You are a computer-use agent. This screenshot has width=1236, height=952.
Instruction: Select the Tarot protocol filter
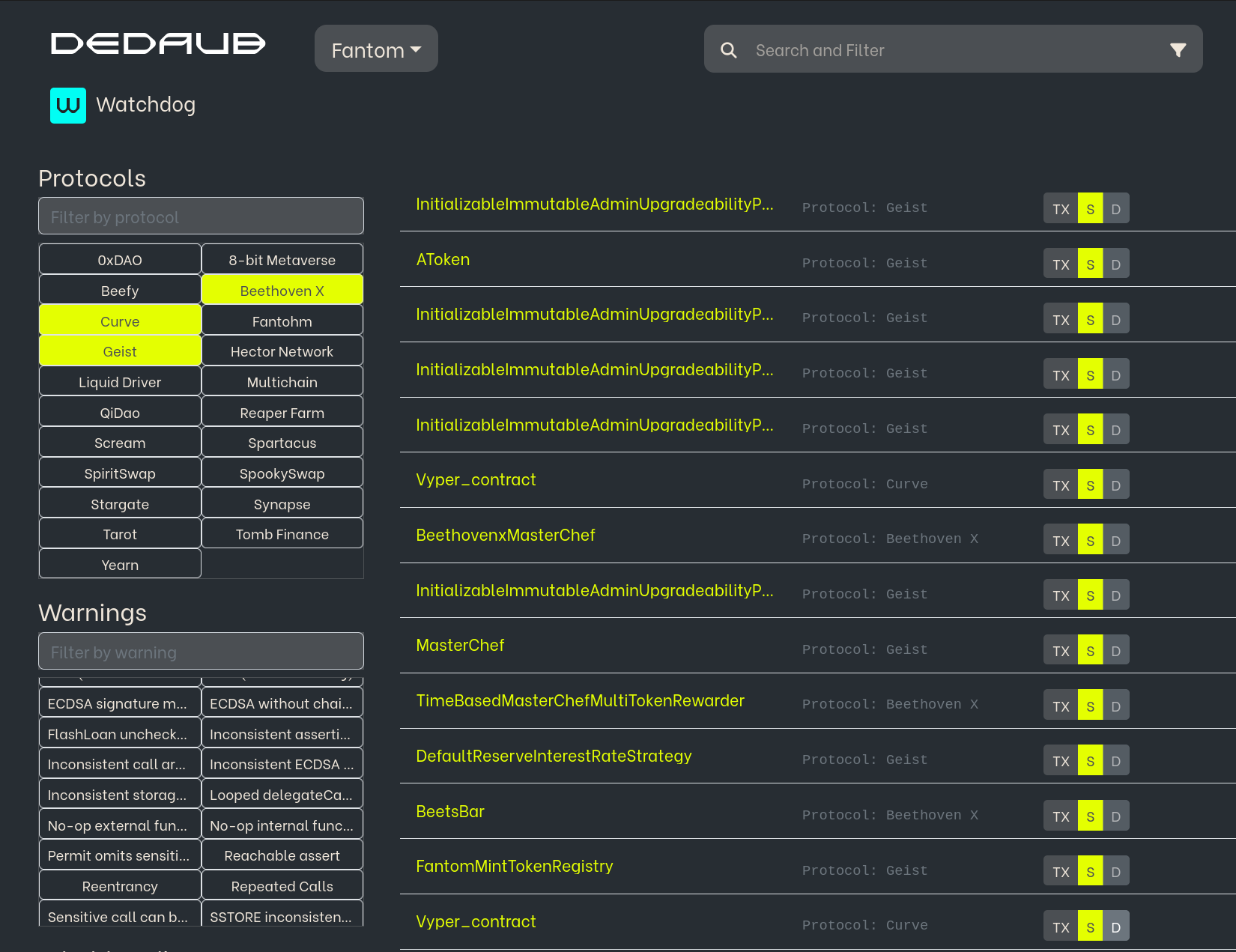(120, 534)
